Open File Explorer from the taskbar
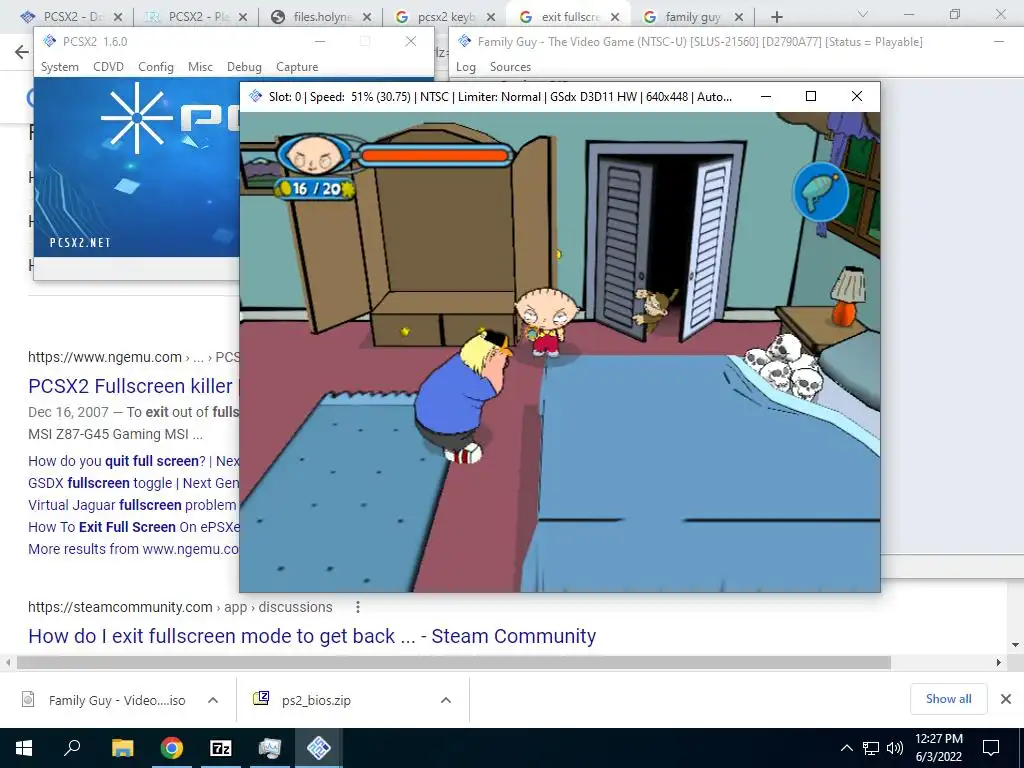Screen dimensions: 1024x768 click(x=122, y=748)
